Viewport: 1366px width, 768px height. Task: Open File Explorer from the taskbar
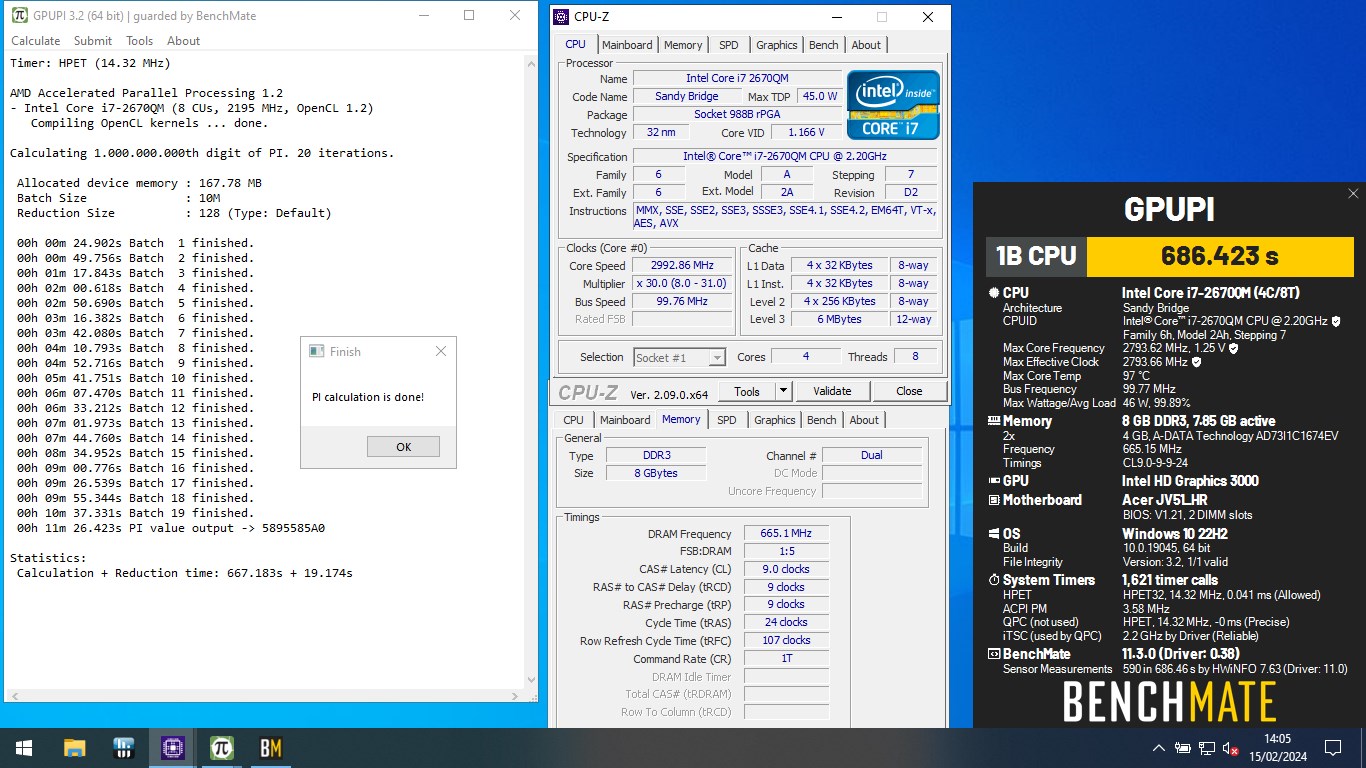(74, 748)
